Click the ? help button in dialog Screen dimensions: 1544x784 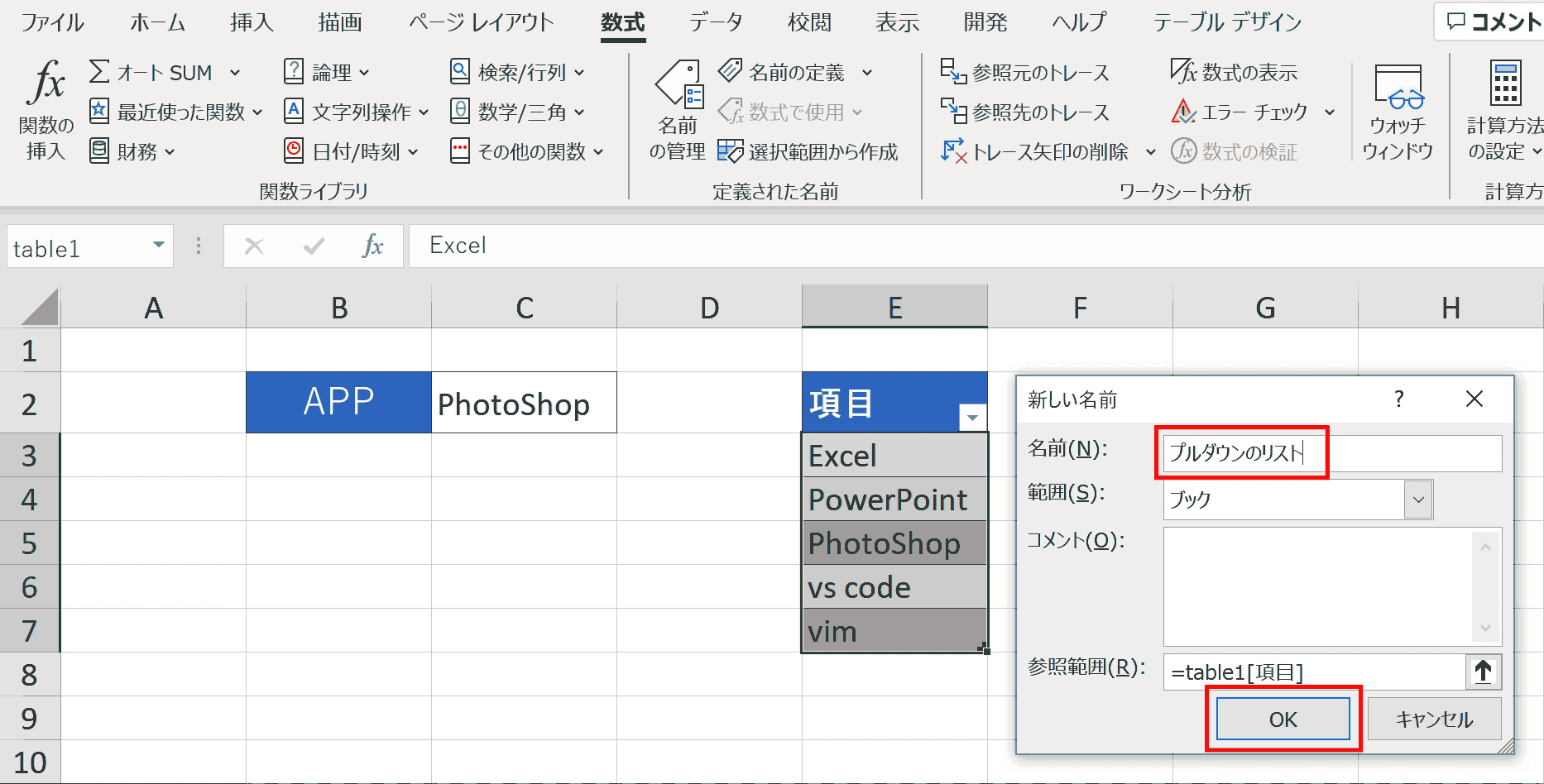(1399, 399)
